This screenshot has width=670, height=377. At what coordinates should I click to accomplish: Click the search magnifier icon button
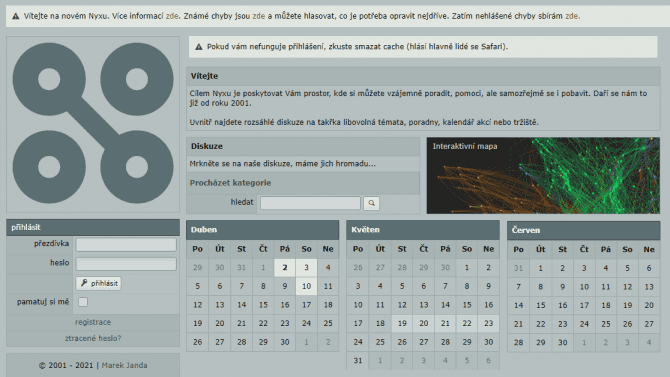pyautogui.click(x=371, y=203)
